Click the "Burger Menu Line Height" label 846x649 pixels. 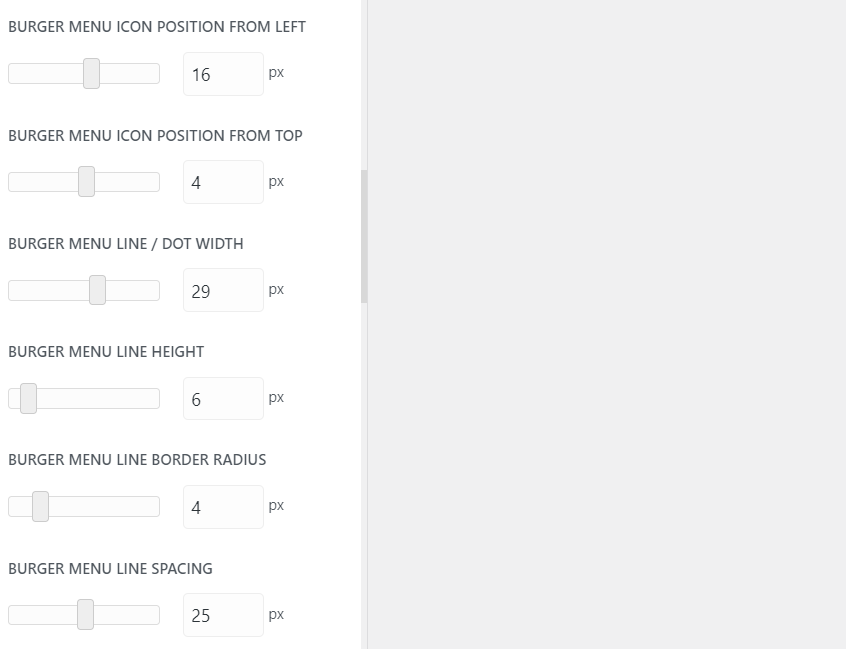106,352
